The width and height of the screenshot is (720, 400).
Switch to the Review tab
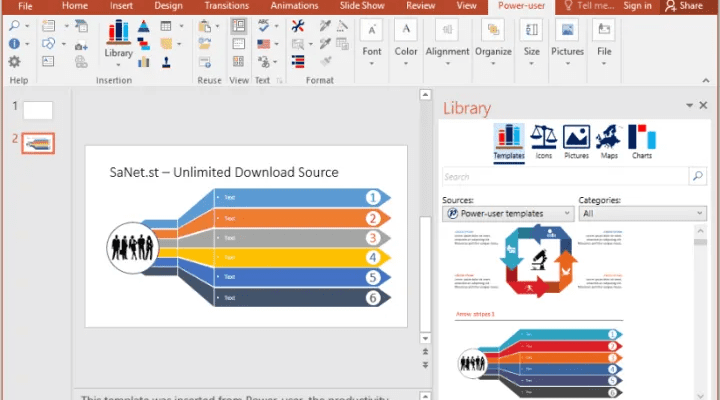click(x=421, y=6)
